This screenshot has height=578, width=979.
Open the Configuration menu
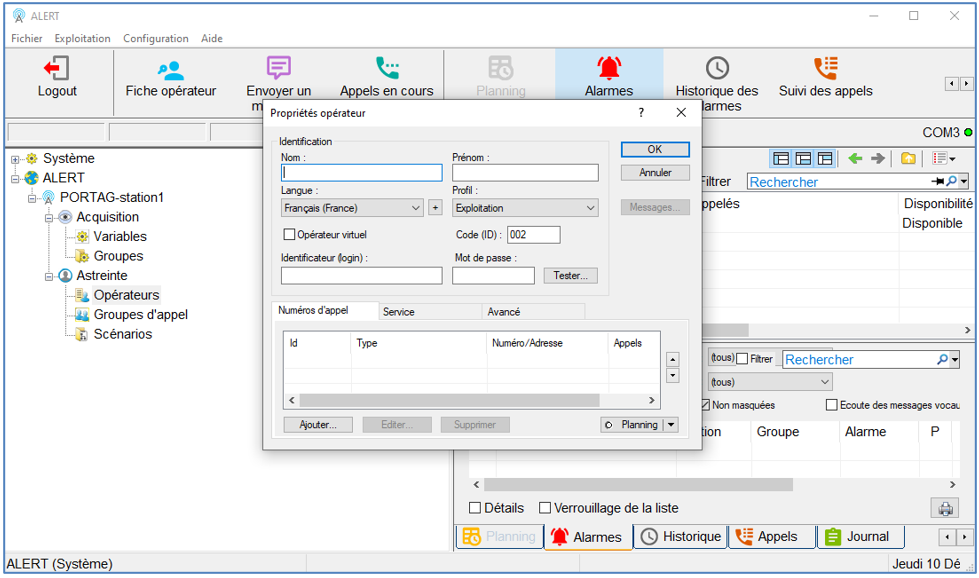click(x=155, y=38)
